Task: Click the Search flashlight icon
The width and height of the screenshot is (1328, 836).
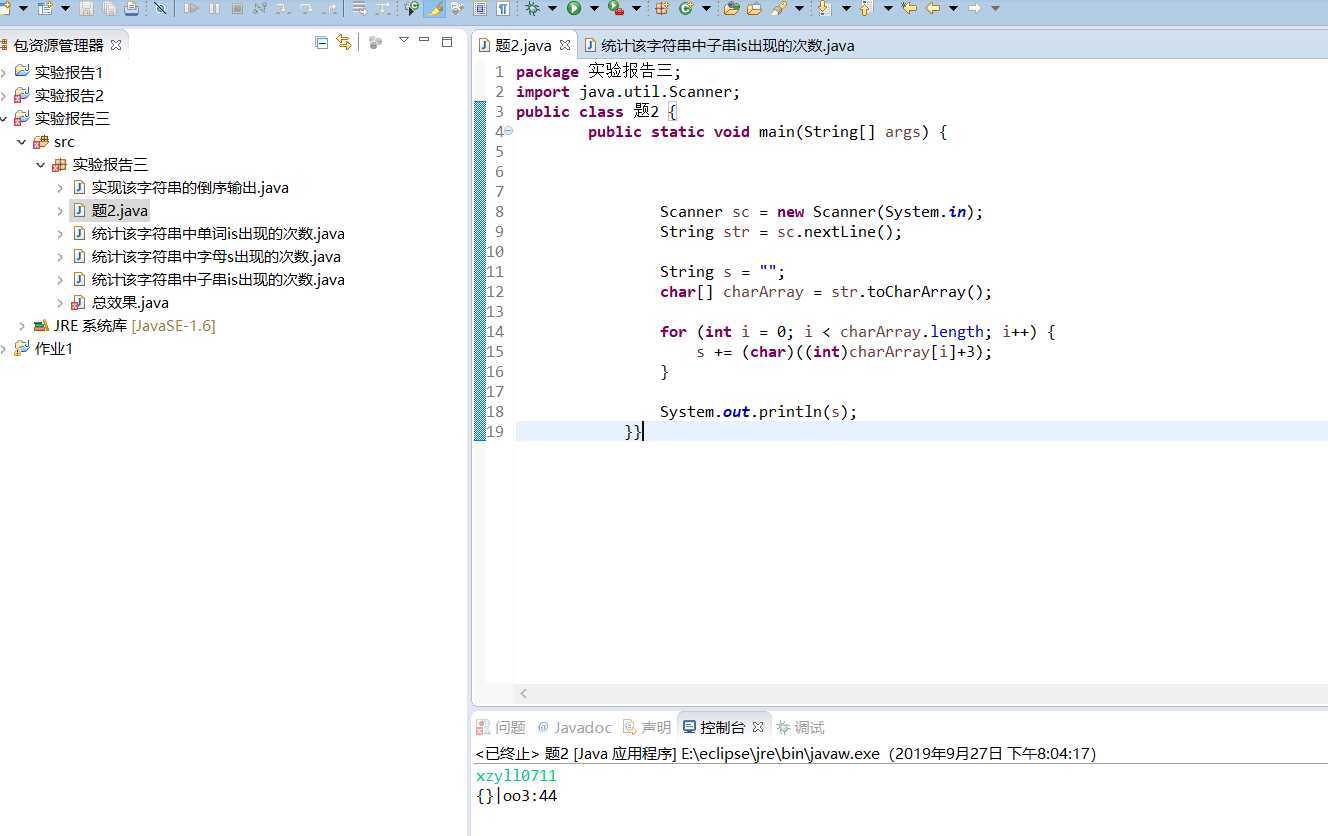Action: point(778,8)
